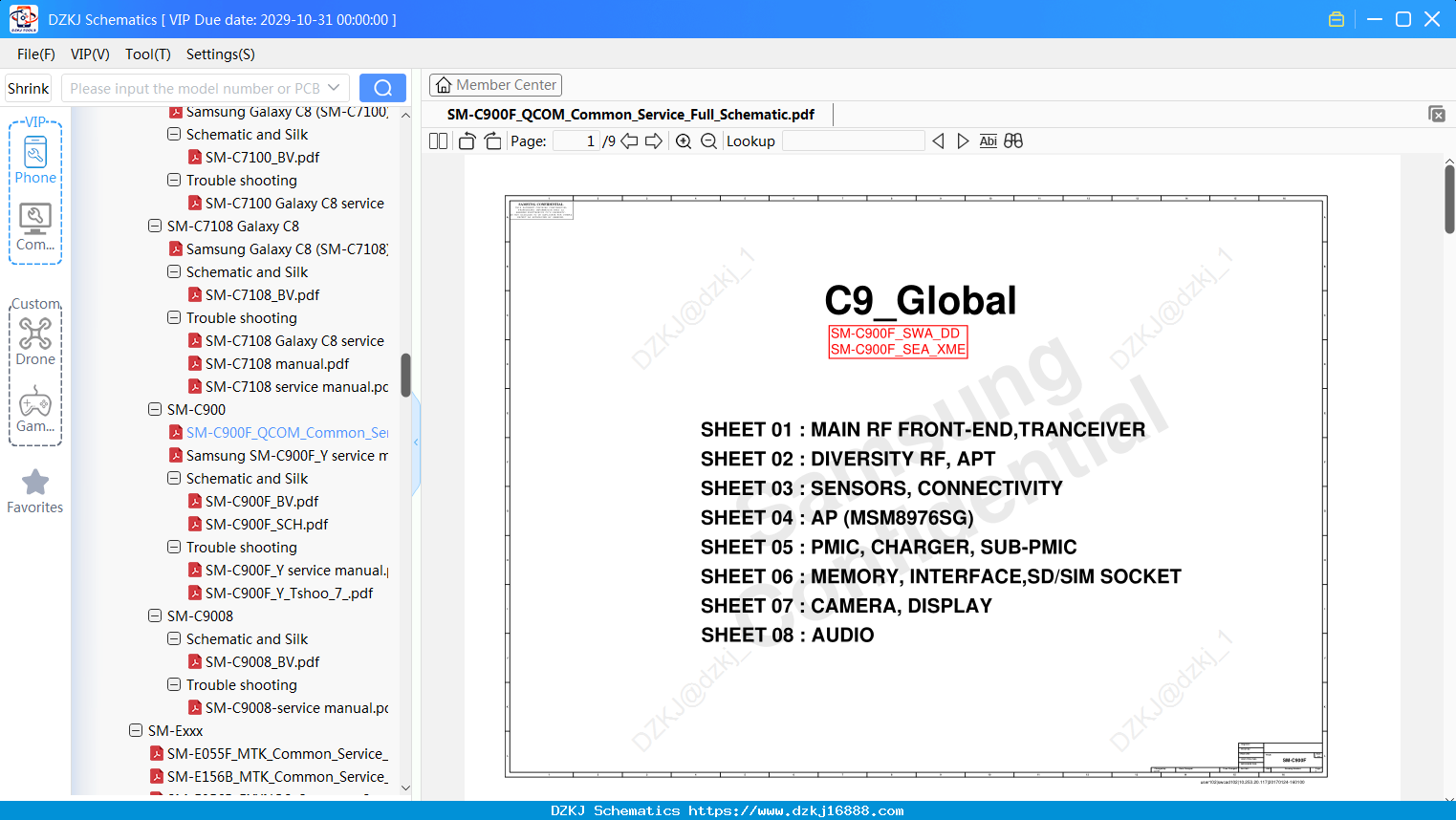This screenshot has height=820, width=1456.
Task: Open the File(F) menu
Action: [36, 54]
